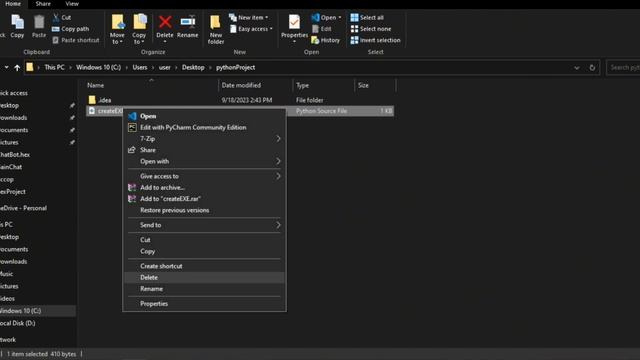Choose Copy in the context menu

(204, 251)
